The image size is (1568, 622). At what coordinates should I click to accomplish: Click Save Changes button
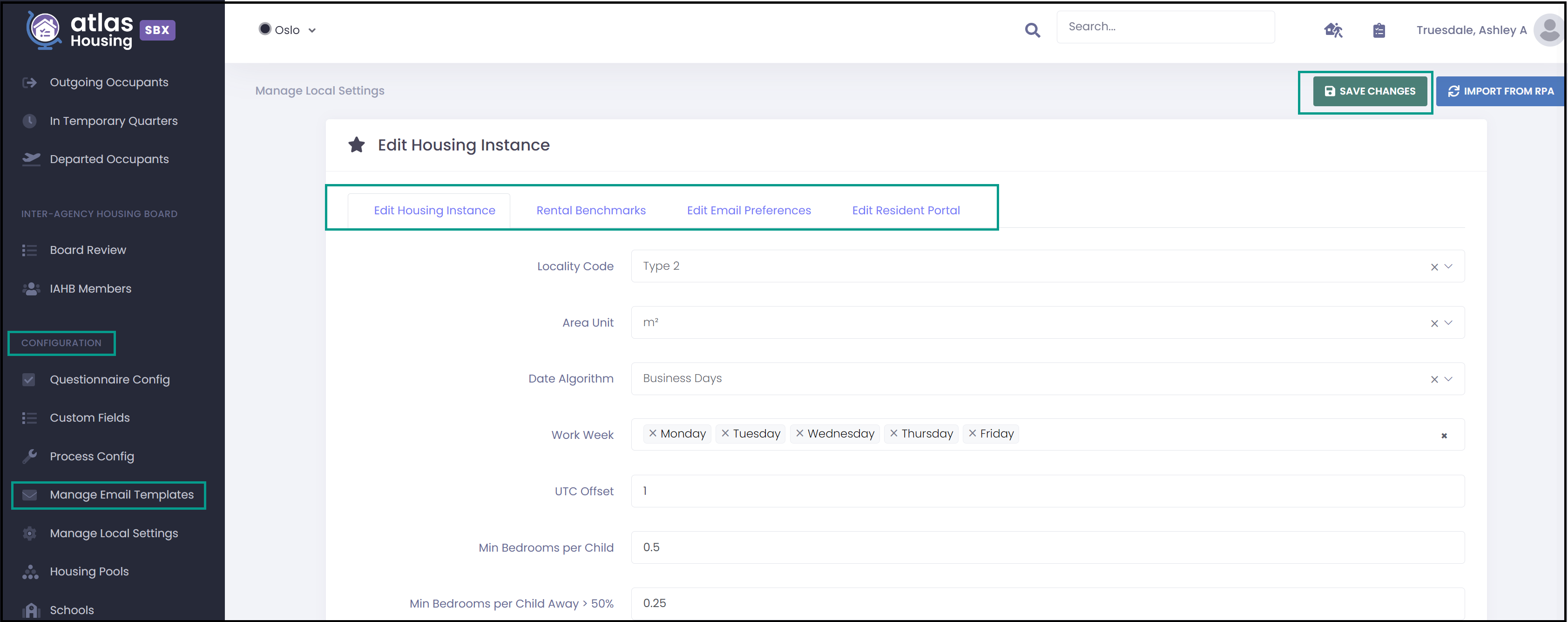[x=1370, y=91]
